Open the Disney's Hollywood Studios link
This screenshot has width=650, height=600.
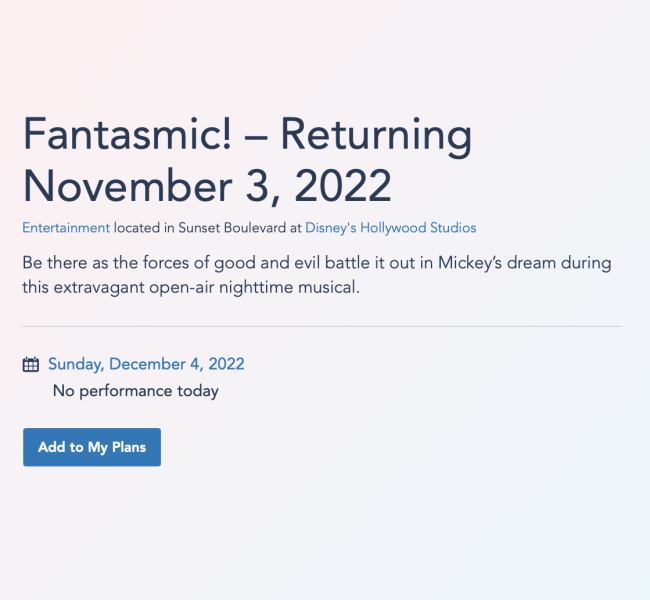pyautogui.click(x=391, y=228)
